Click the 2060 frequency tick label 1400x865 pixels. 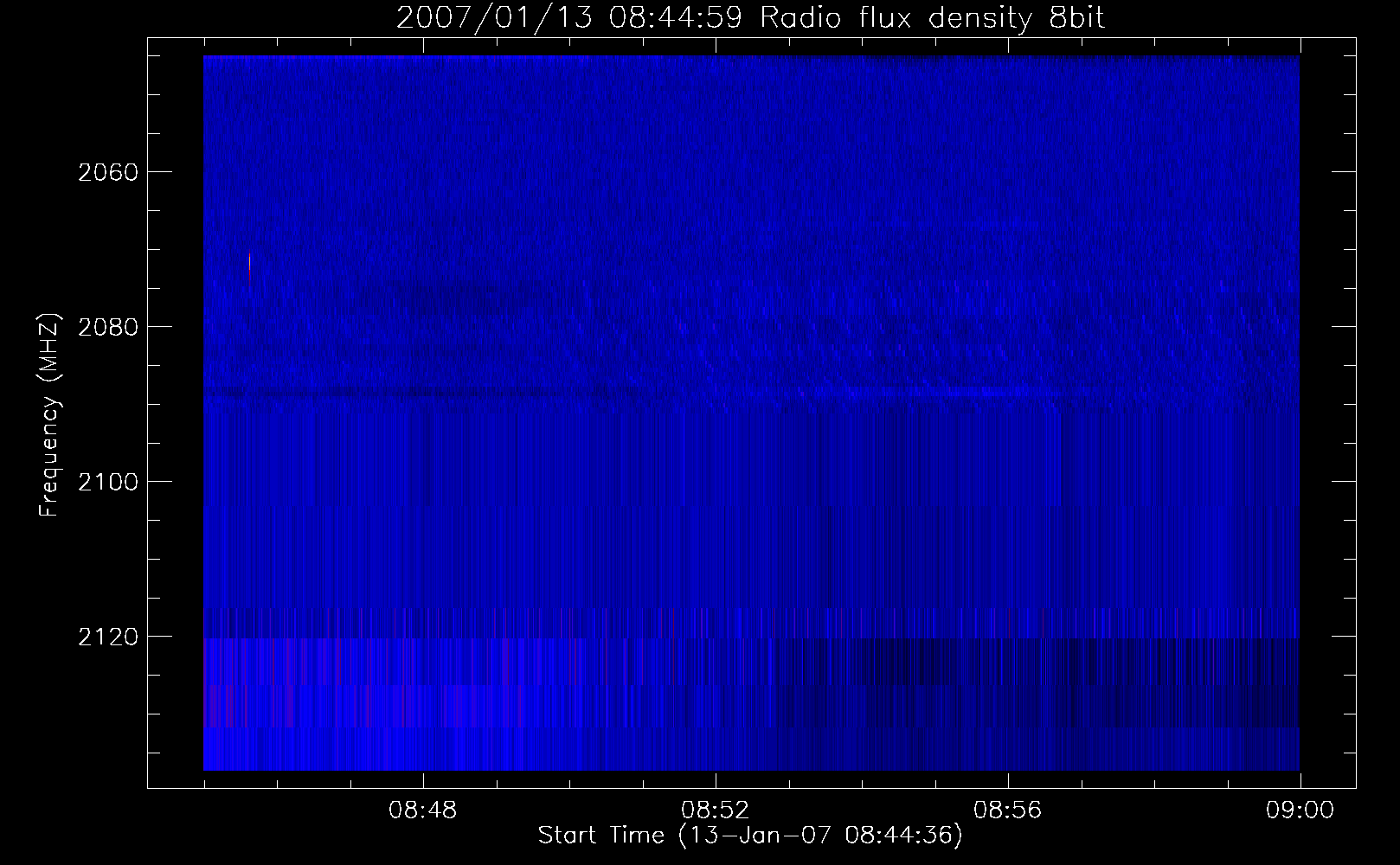pos(107,172)
